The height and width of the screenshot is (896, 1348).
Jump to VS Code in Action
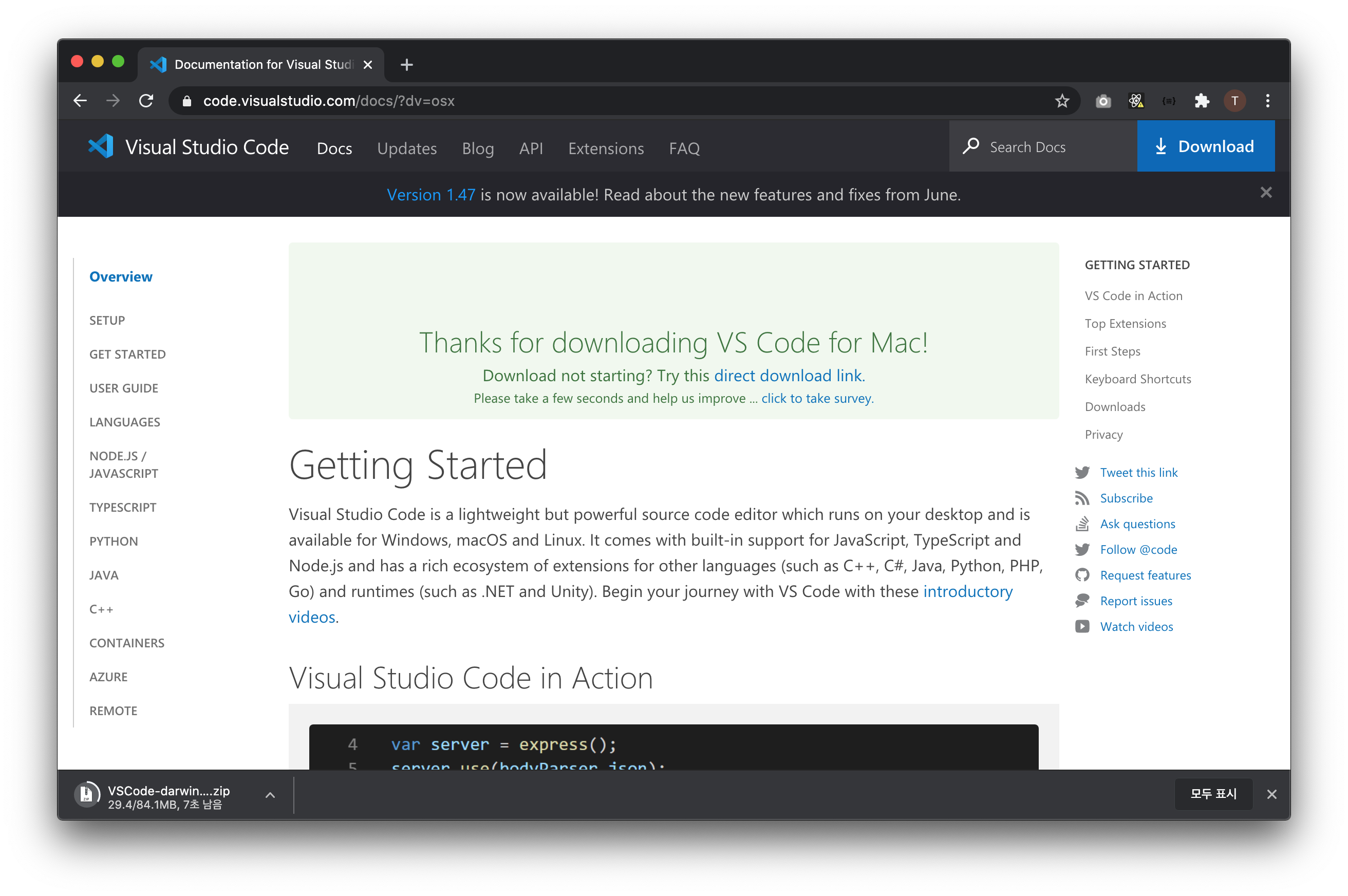point(1133,296)
